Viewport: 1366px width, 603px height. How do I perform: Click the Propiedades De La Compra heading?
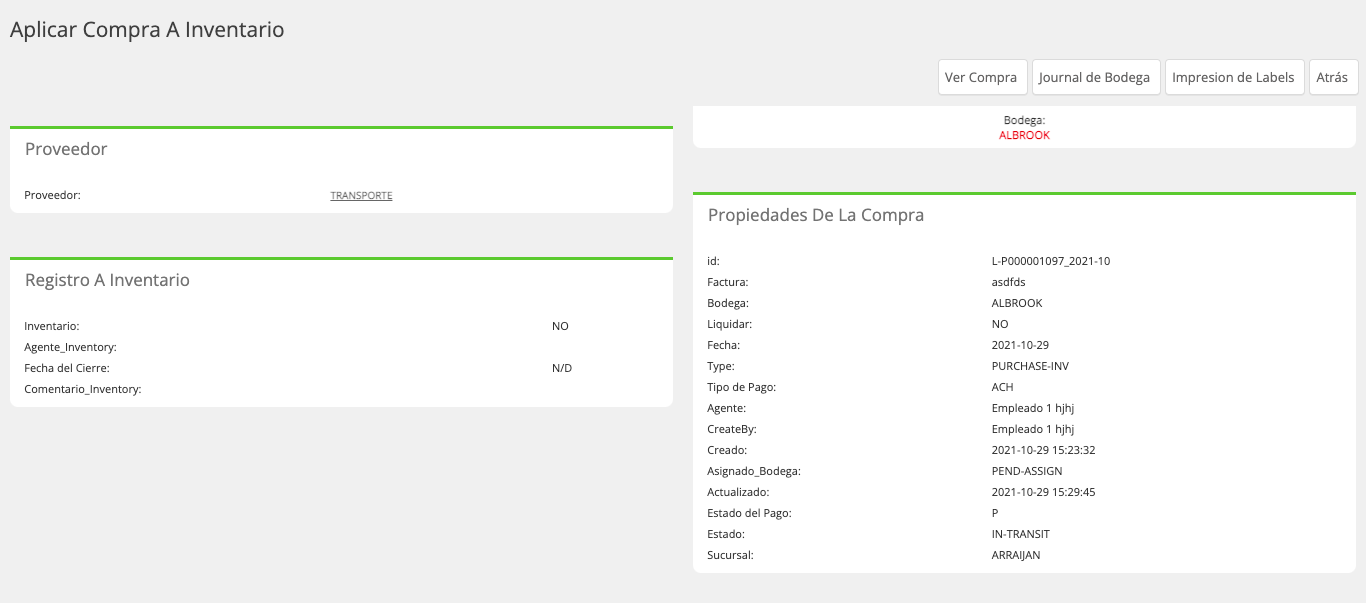point(816,215)
